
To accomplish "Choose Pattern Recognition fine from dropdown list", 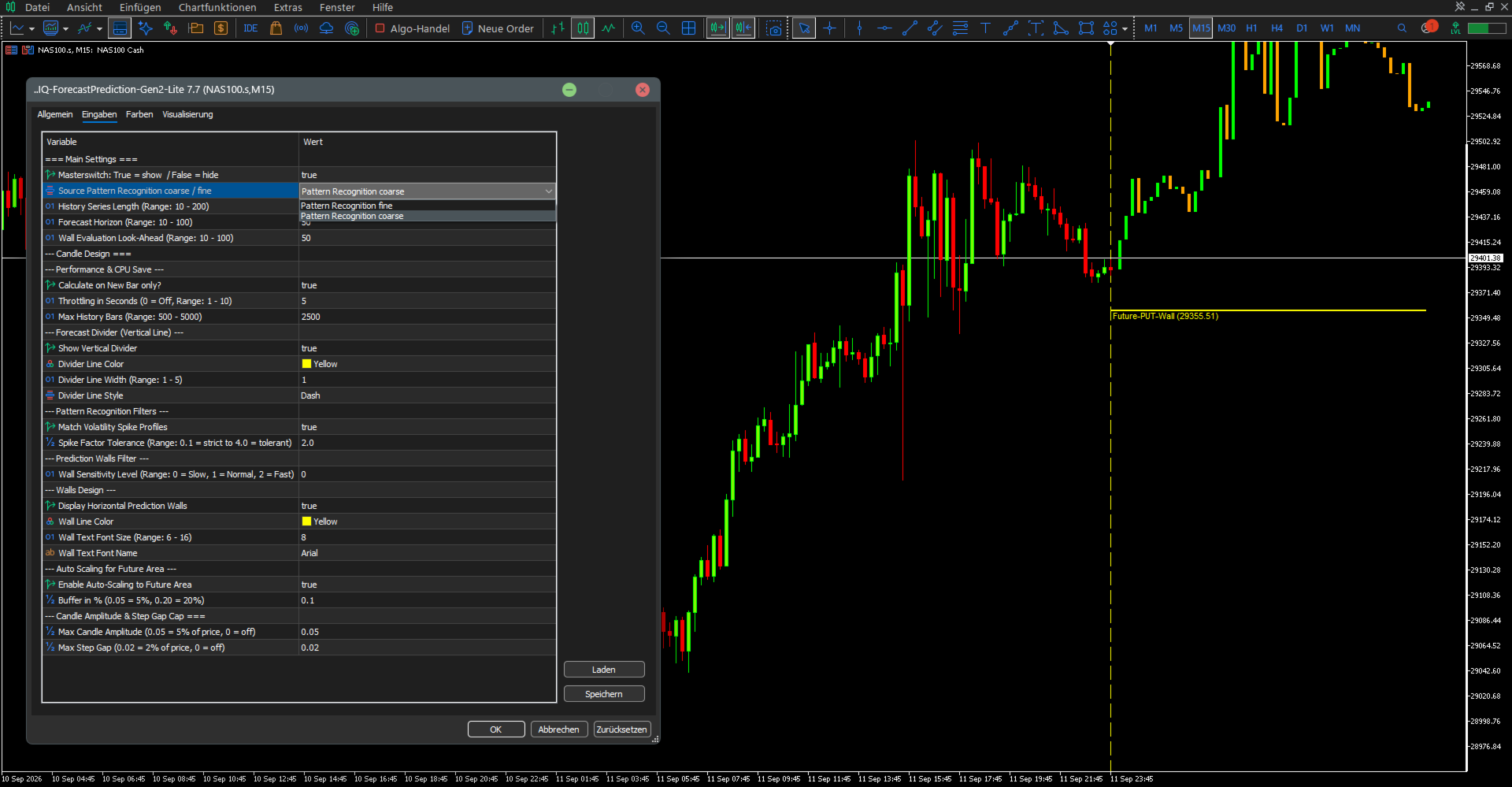I will pyautogui.click(x=428, y=206).
